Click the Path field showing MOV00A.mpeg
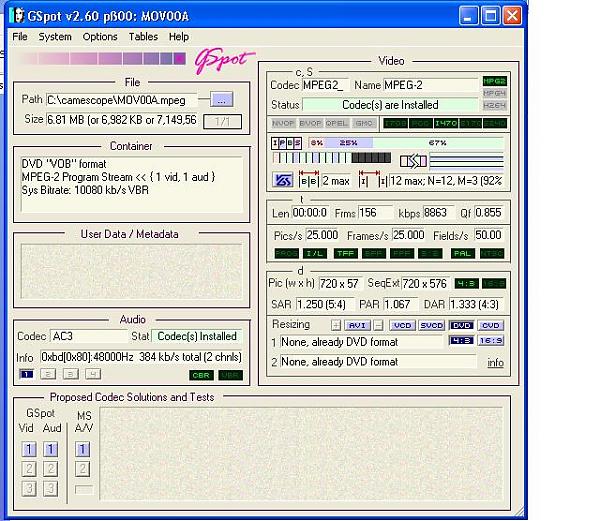Screen dimensions: 600x521 122,100
